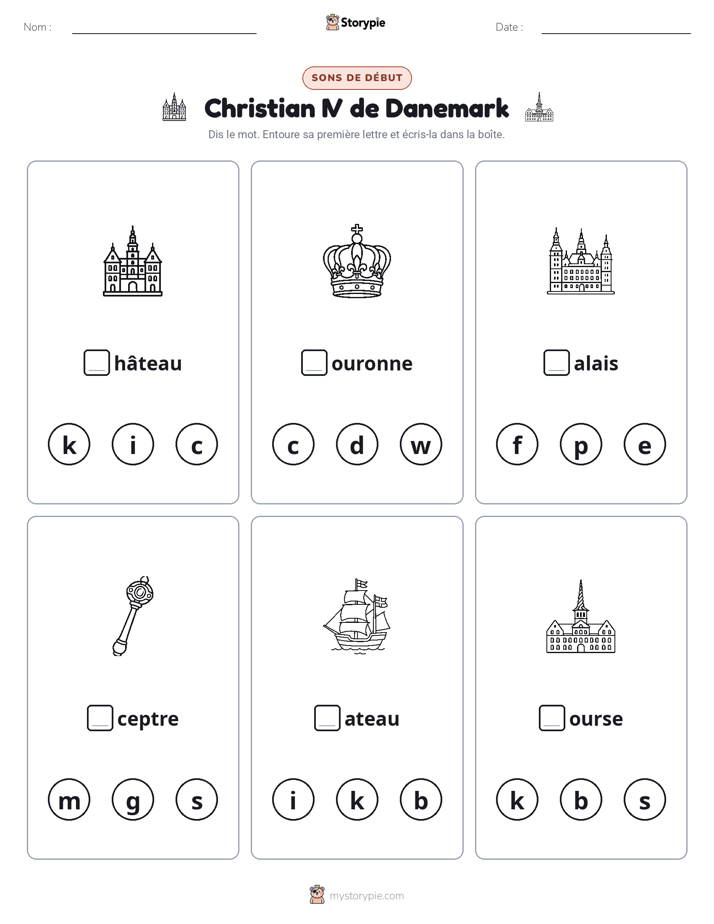The width and height of the screenshot is (714, 924).
Task: Select letter 's' circle under 'ceptre'
Action: pyautogui.click(x=197, y=800)
